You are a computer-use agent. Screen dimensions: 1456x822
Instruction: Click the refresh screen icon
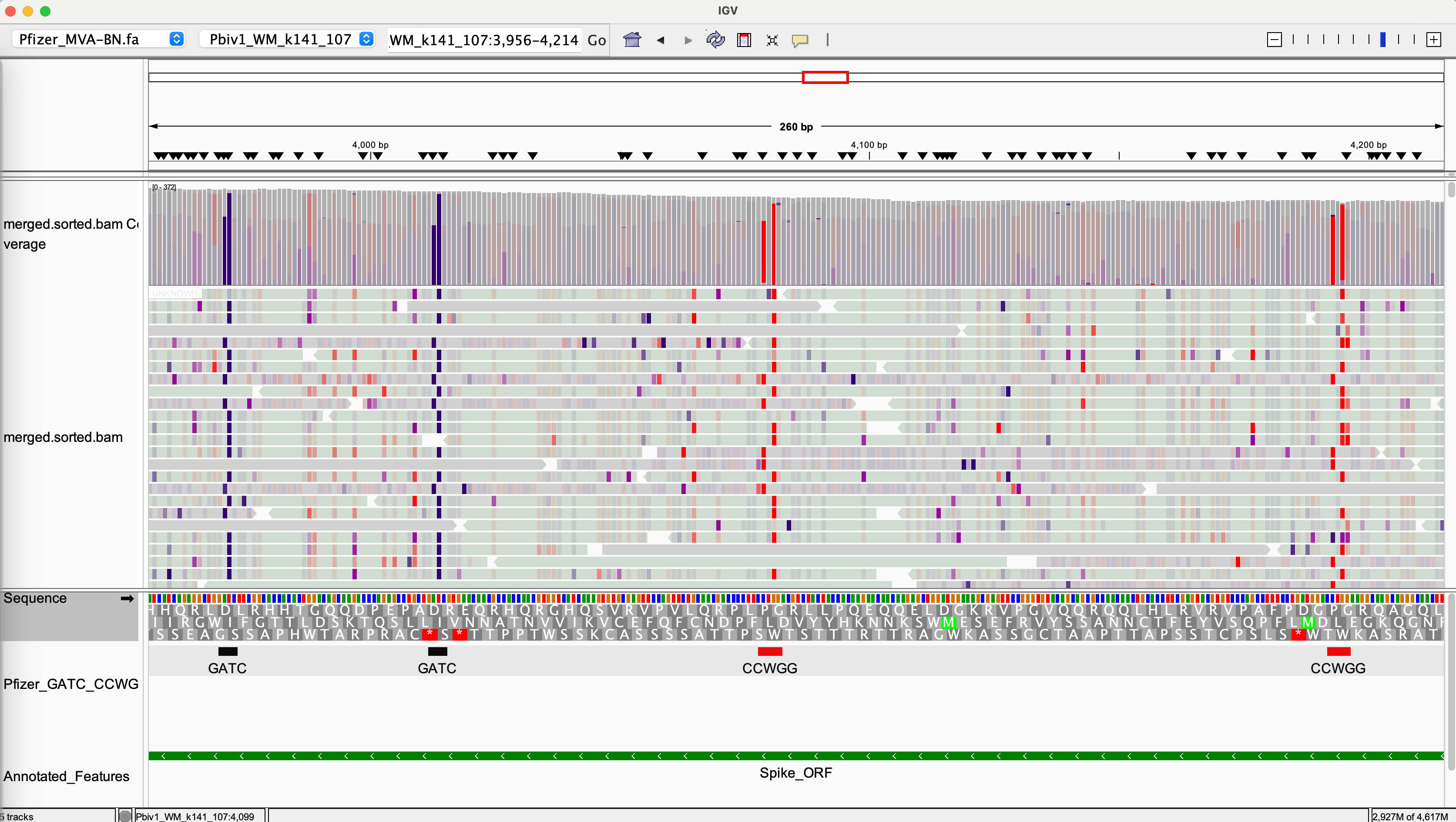715,40
